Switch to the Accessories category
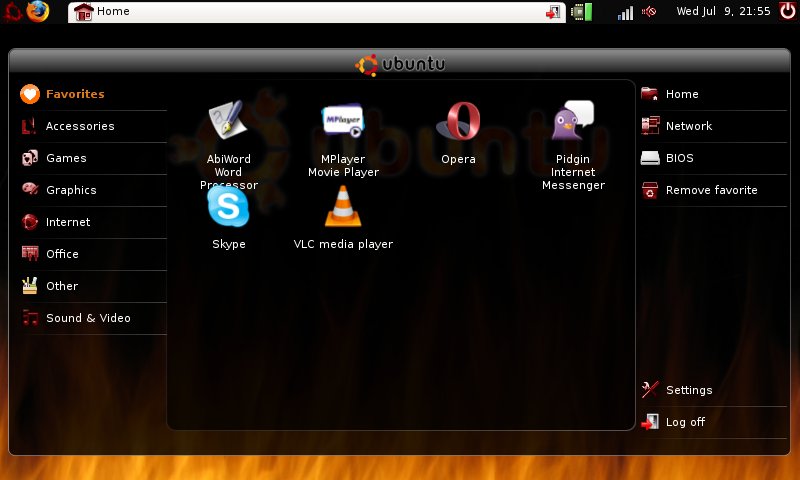This screenshot has width=800, height=480. [80, 126]
